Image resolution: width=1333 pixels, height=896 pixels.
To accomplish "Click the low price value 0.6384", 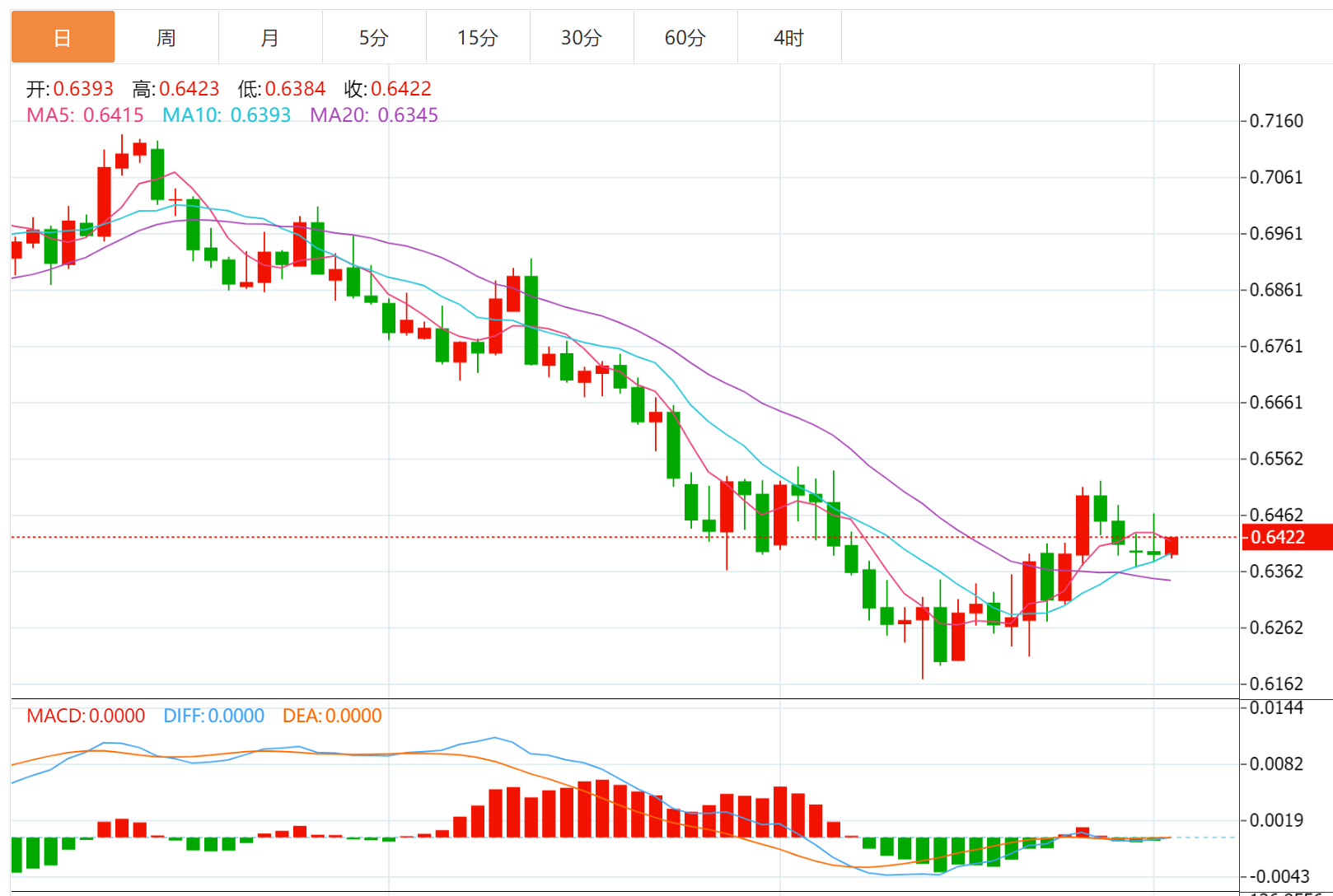I will click(x=295, y=89).
